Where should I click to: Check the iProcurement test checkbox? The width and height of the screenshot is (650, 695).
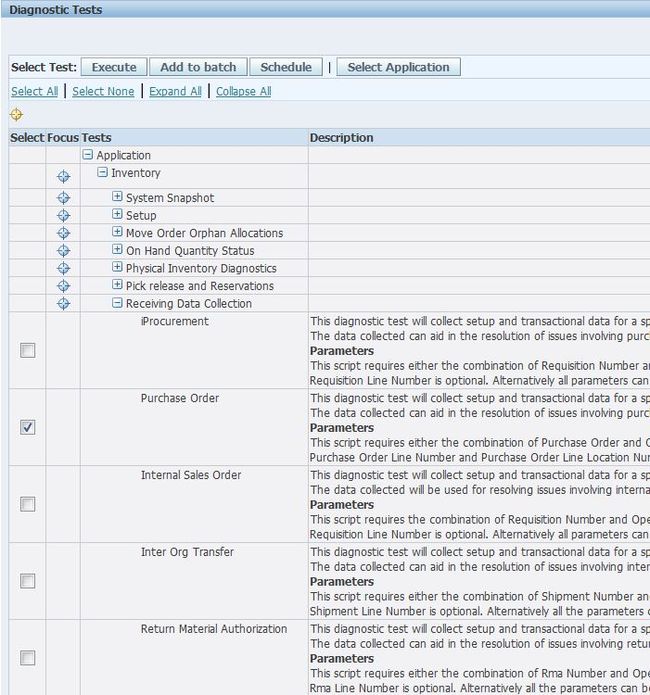[27, 351]
